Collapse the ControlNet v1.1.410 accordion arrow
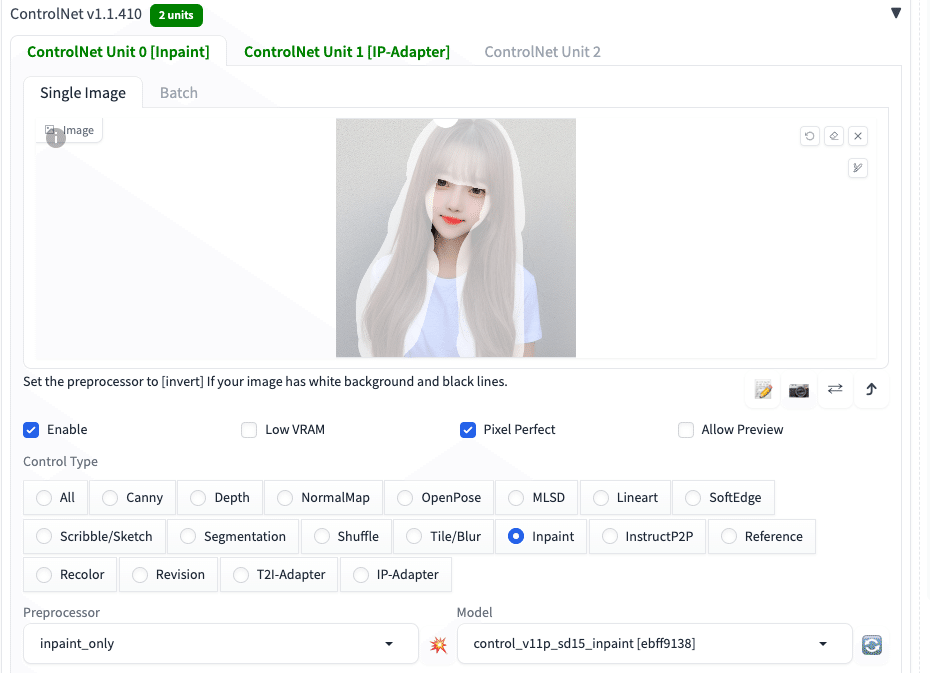The height and width of the screenshot is (673, 930). coord(896,13)
